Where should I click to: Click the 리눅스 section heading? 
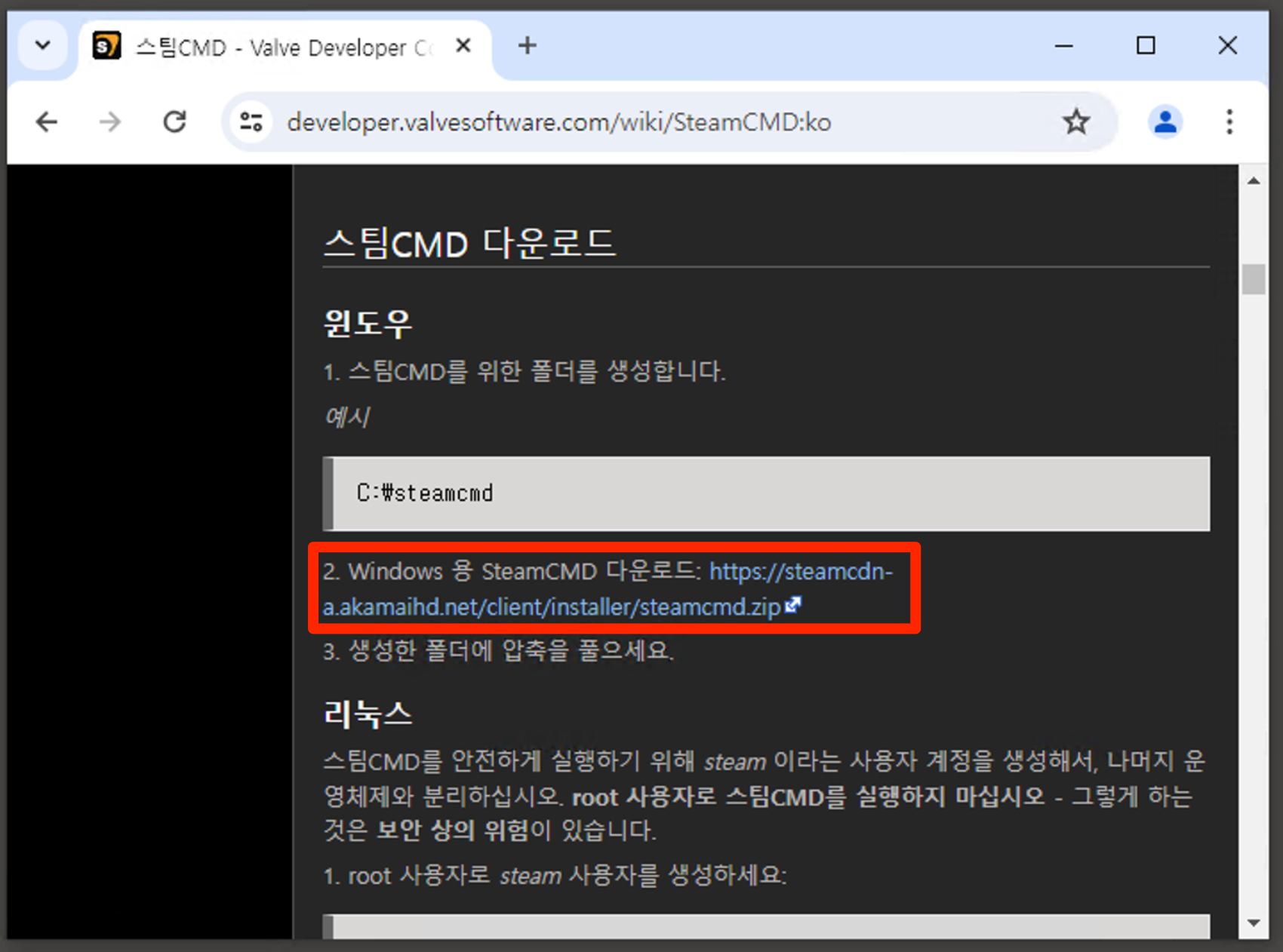point(368,714)
